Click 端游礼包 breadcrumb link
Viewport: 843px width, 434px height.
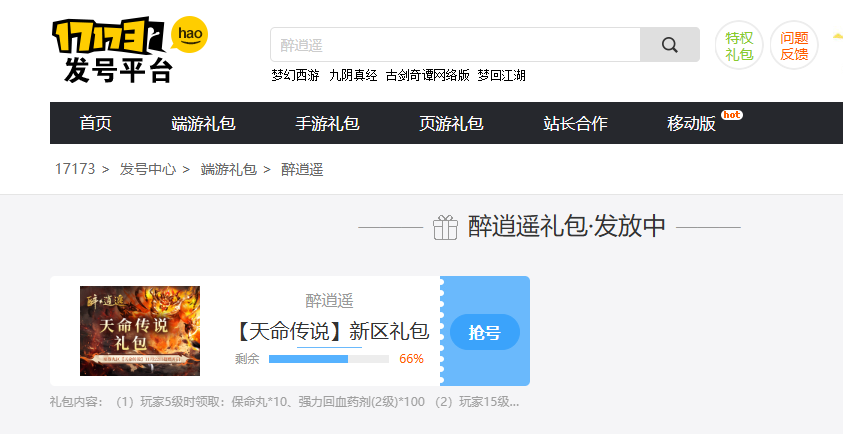(x=228, y=169)
